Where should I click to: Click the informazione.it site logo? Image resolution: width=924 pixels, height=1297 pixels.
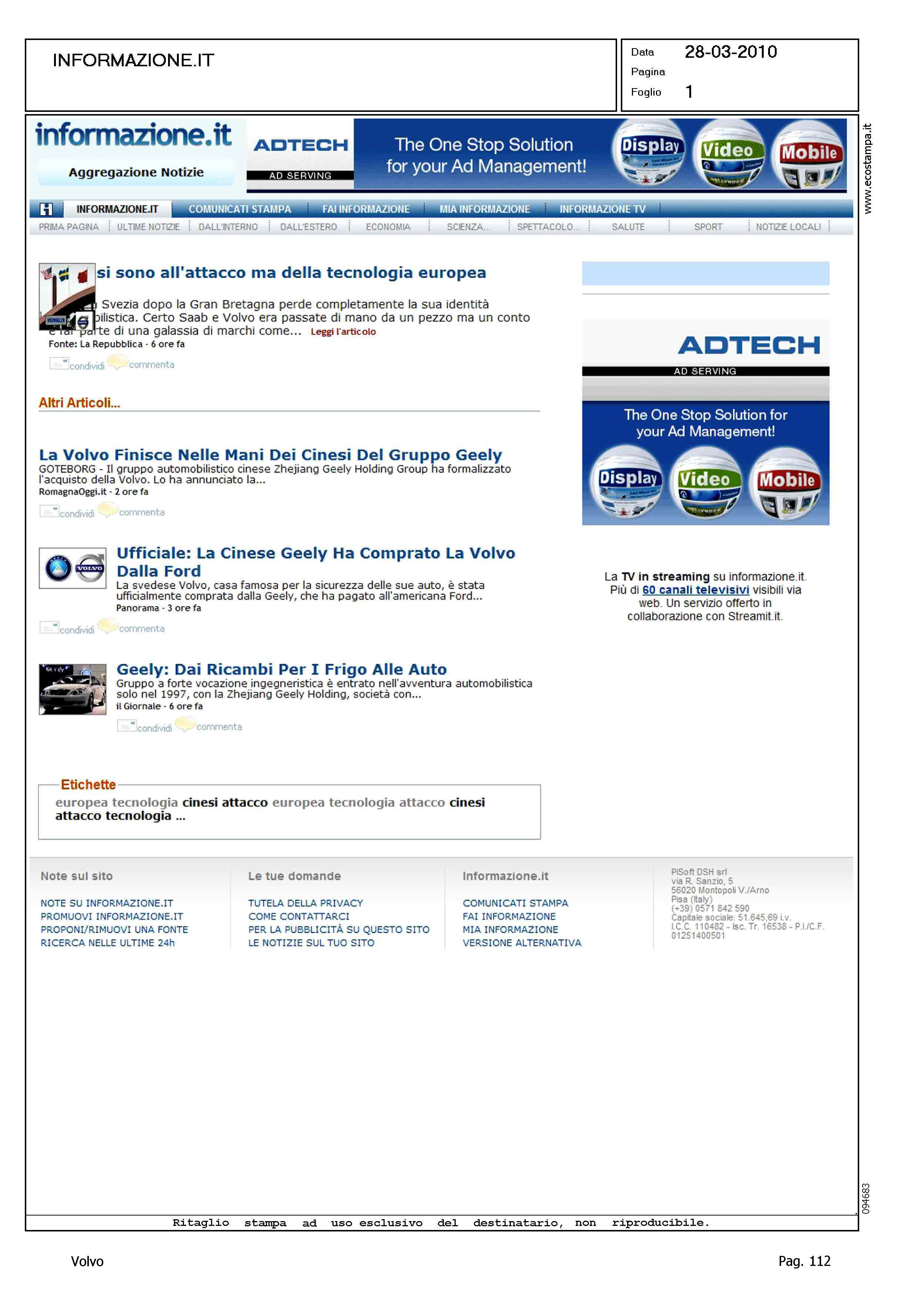pos(133,135)
